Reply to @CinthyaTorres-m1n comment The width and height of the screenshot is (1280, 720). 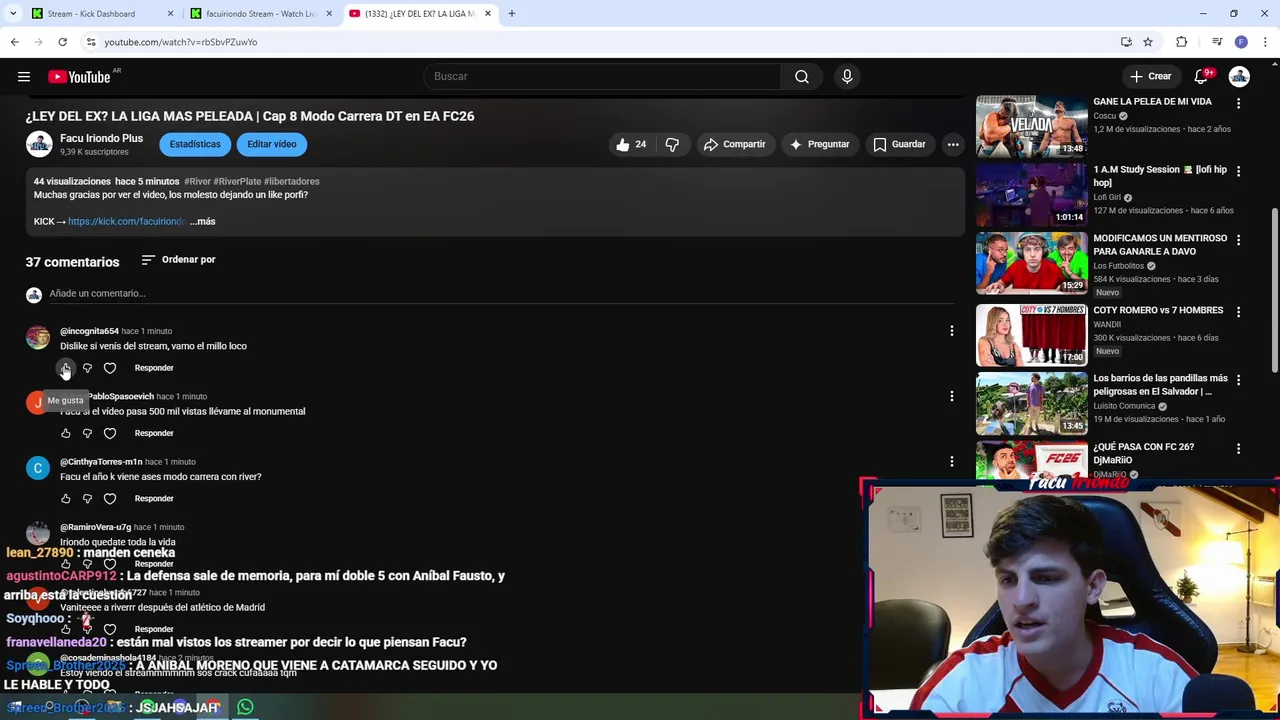tap(154, 498)
